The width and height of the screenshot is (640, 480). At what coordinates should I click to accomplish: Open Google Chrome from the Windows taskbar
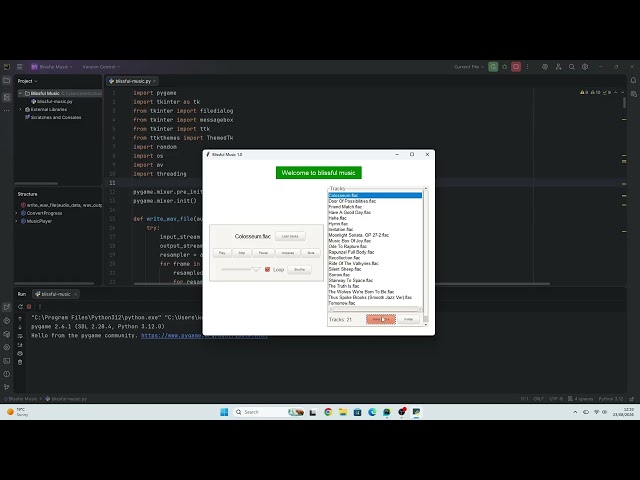tap(328, 412)
